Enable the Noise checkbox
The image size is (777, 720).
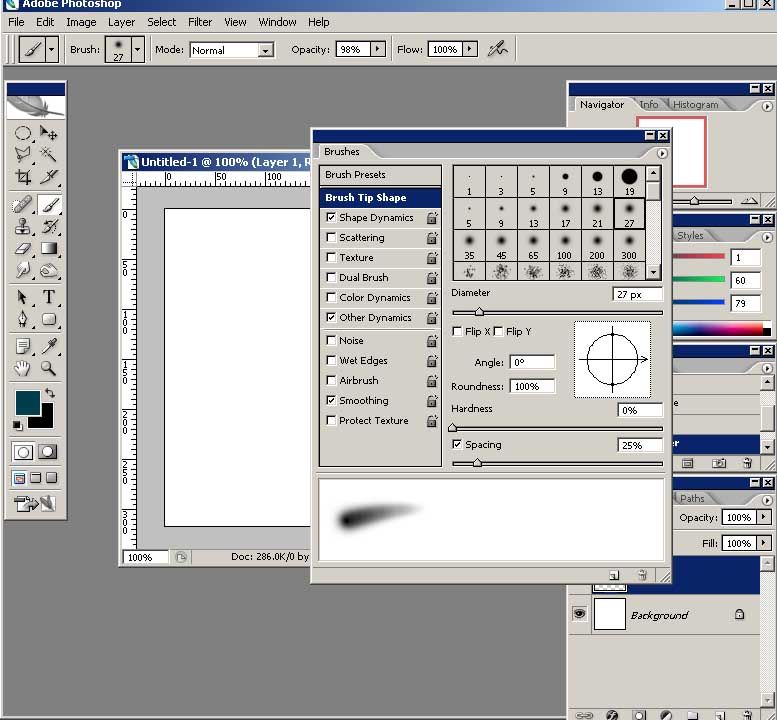point(331,340)
